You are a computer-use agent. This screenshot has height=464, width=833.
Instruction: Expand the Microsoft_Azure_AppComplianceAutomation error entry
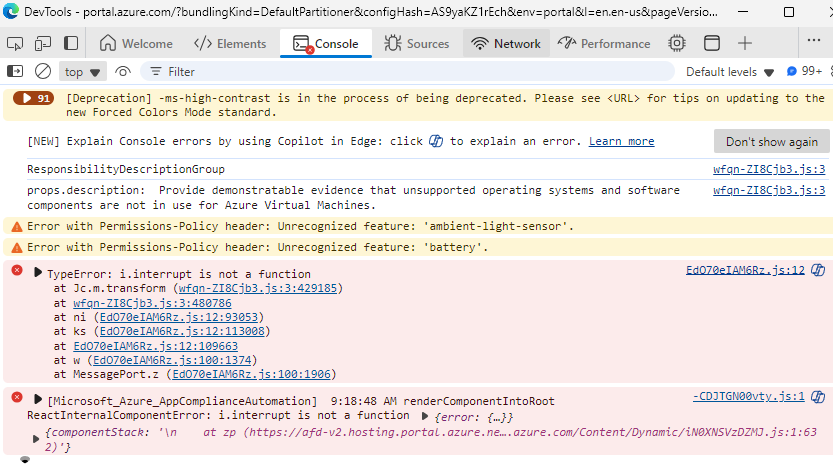[37, 399]
